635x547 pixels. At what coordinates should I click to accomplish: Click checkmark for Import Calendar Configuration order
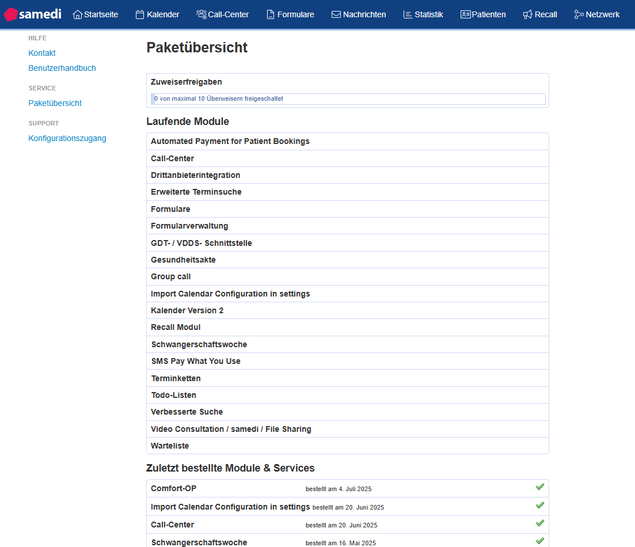click(x=539, y=507)
